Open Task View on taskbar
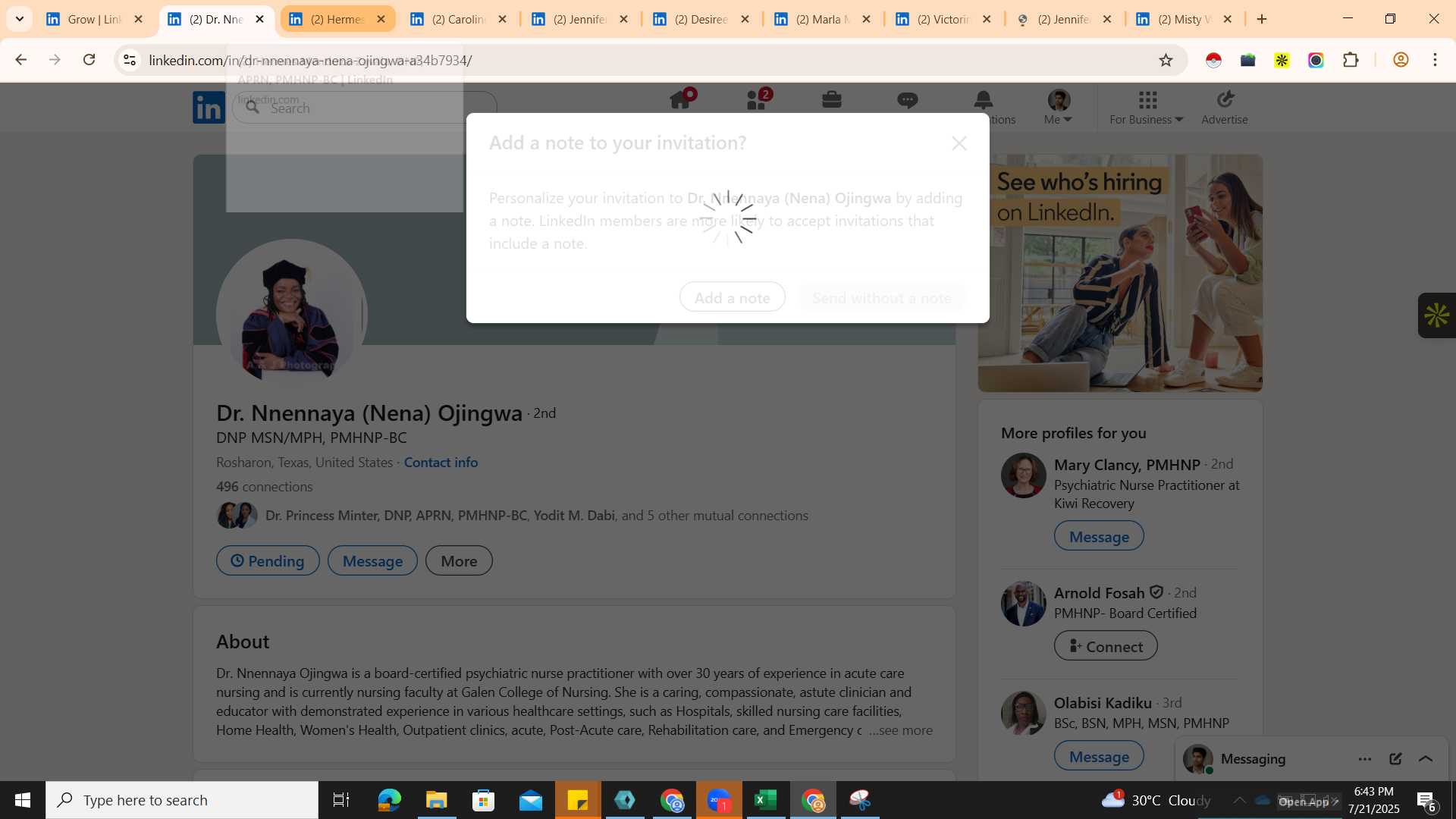The image size is (1456, 819). pyautogui.click(x=341, y=800)
